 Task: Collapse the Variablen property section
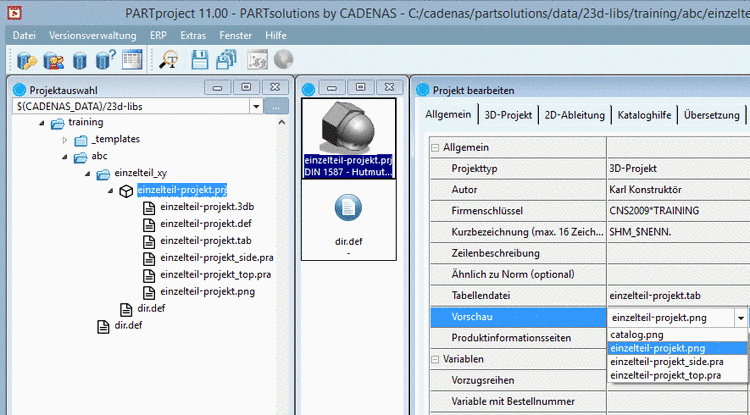(x=435, y=359)
